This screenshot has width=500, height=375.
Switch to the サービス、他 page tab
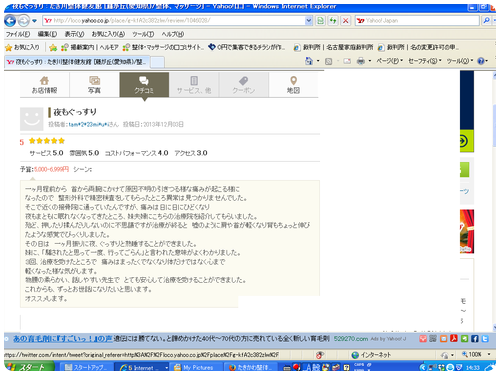[x=194, y=85]
